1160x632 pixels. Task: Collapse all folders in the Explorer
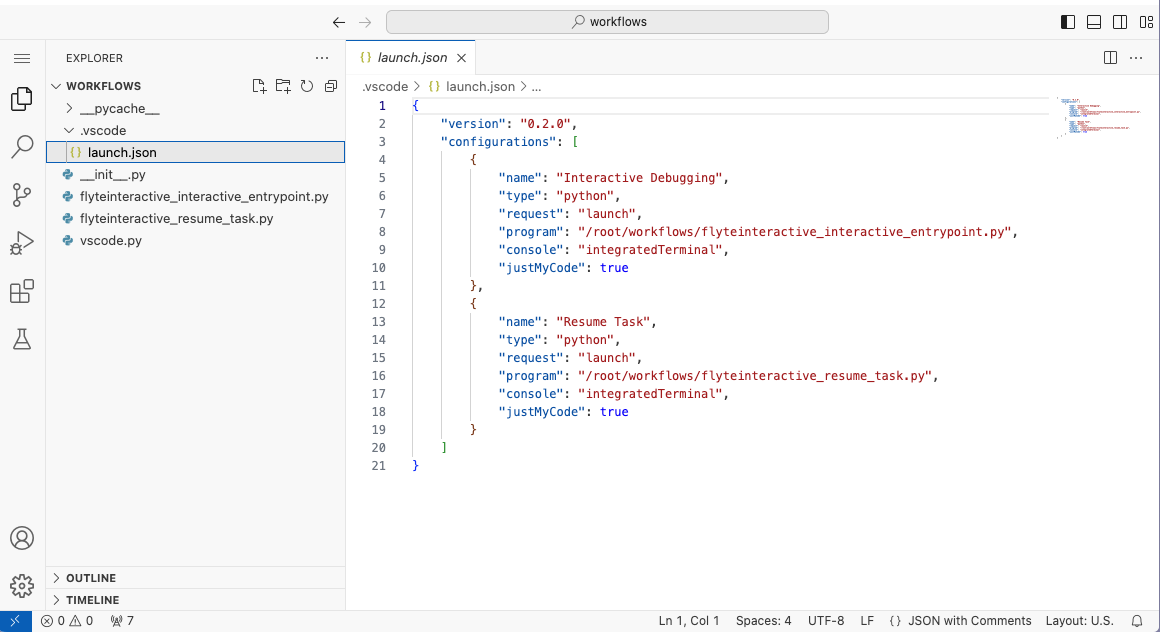pos(331,86)
